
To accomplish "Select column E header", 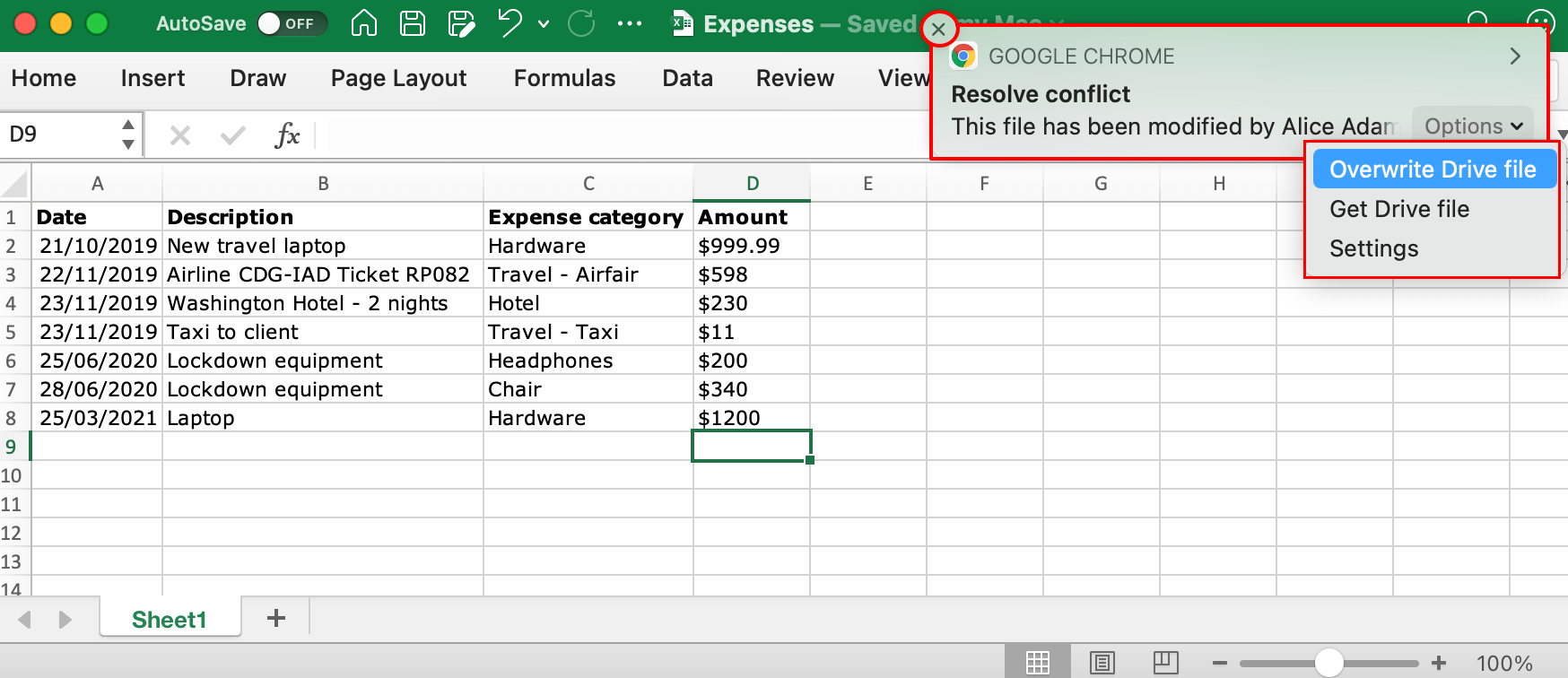I will tap(868, 184).
